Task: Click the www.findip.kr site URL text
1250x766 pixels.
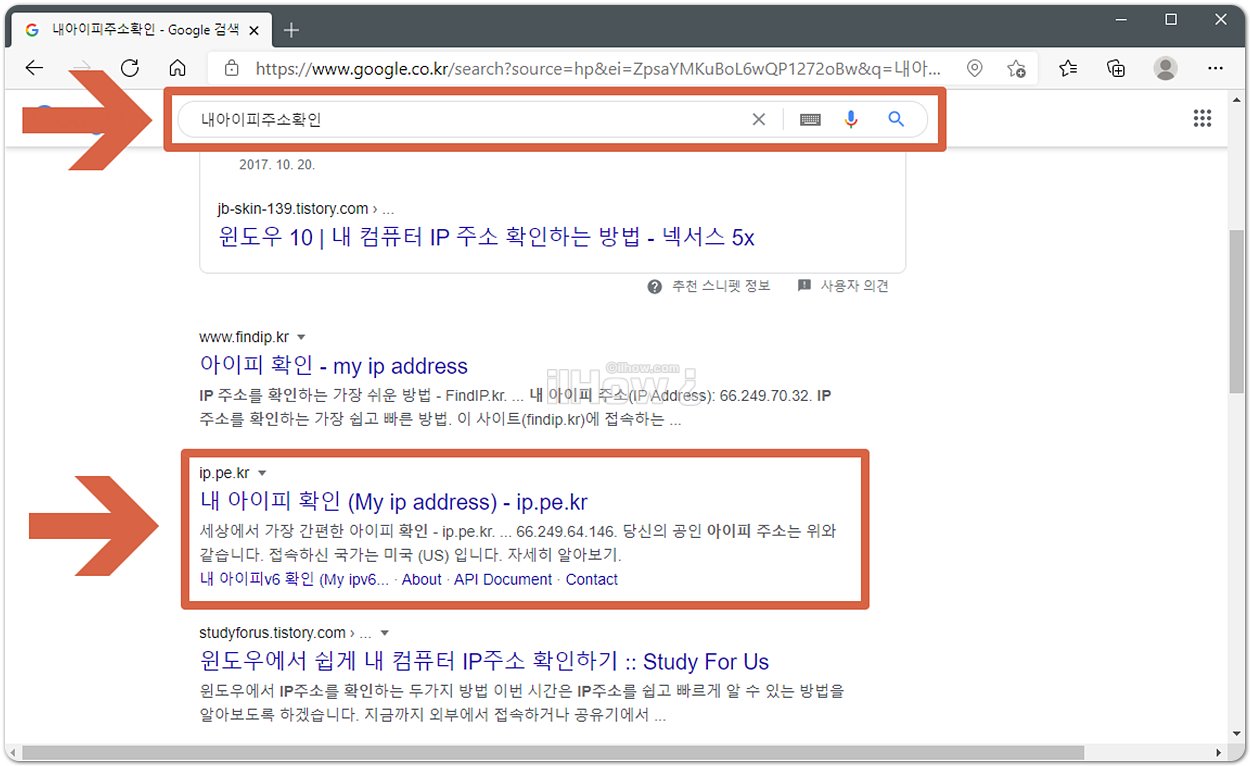Action: coord(244,337)
